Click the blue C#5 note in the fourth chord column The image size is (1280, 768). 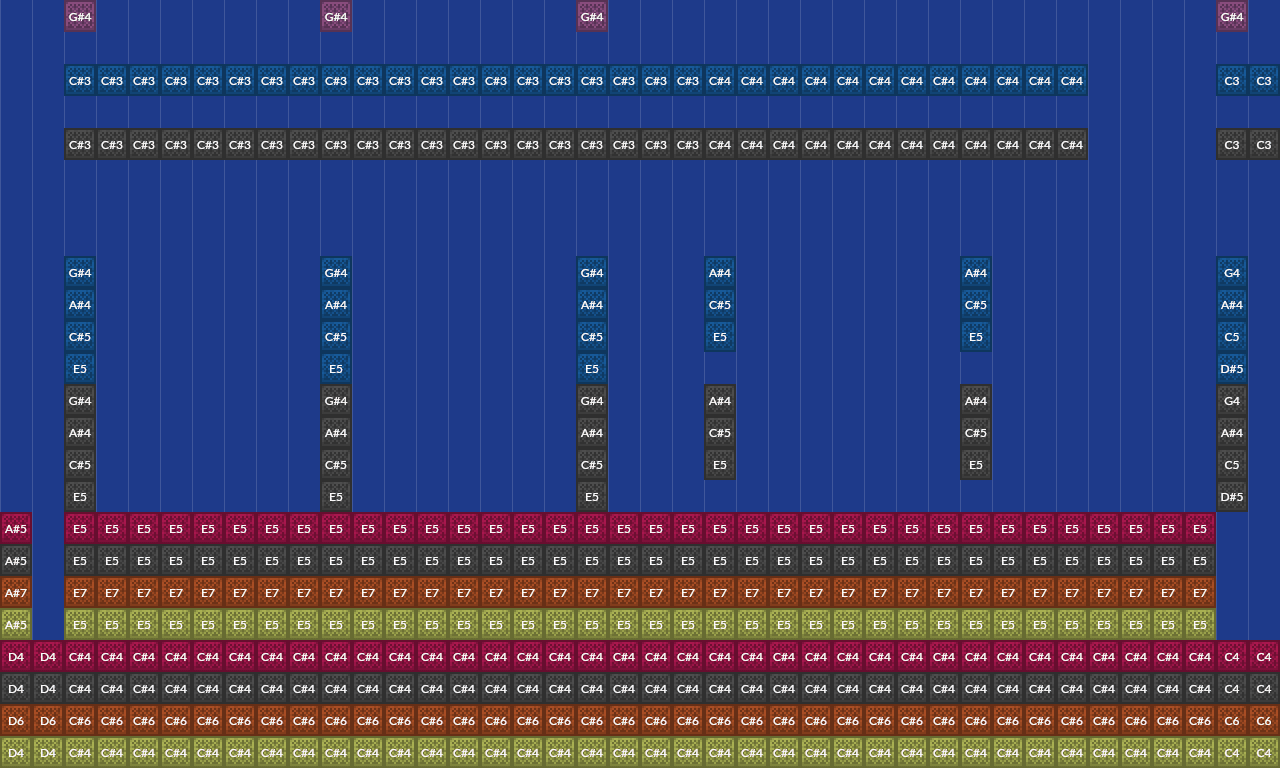coord(720,304)
